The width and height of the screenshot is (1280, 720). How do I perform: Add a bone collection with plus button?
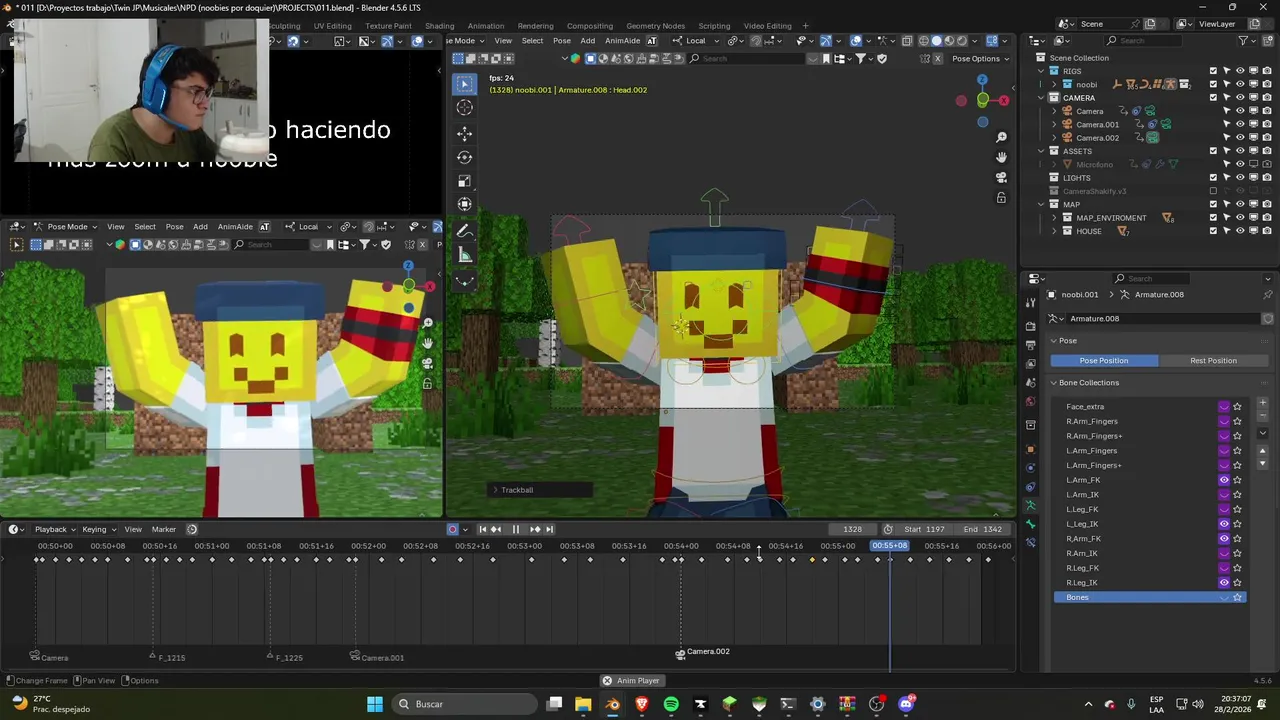click(1262, 403)
